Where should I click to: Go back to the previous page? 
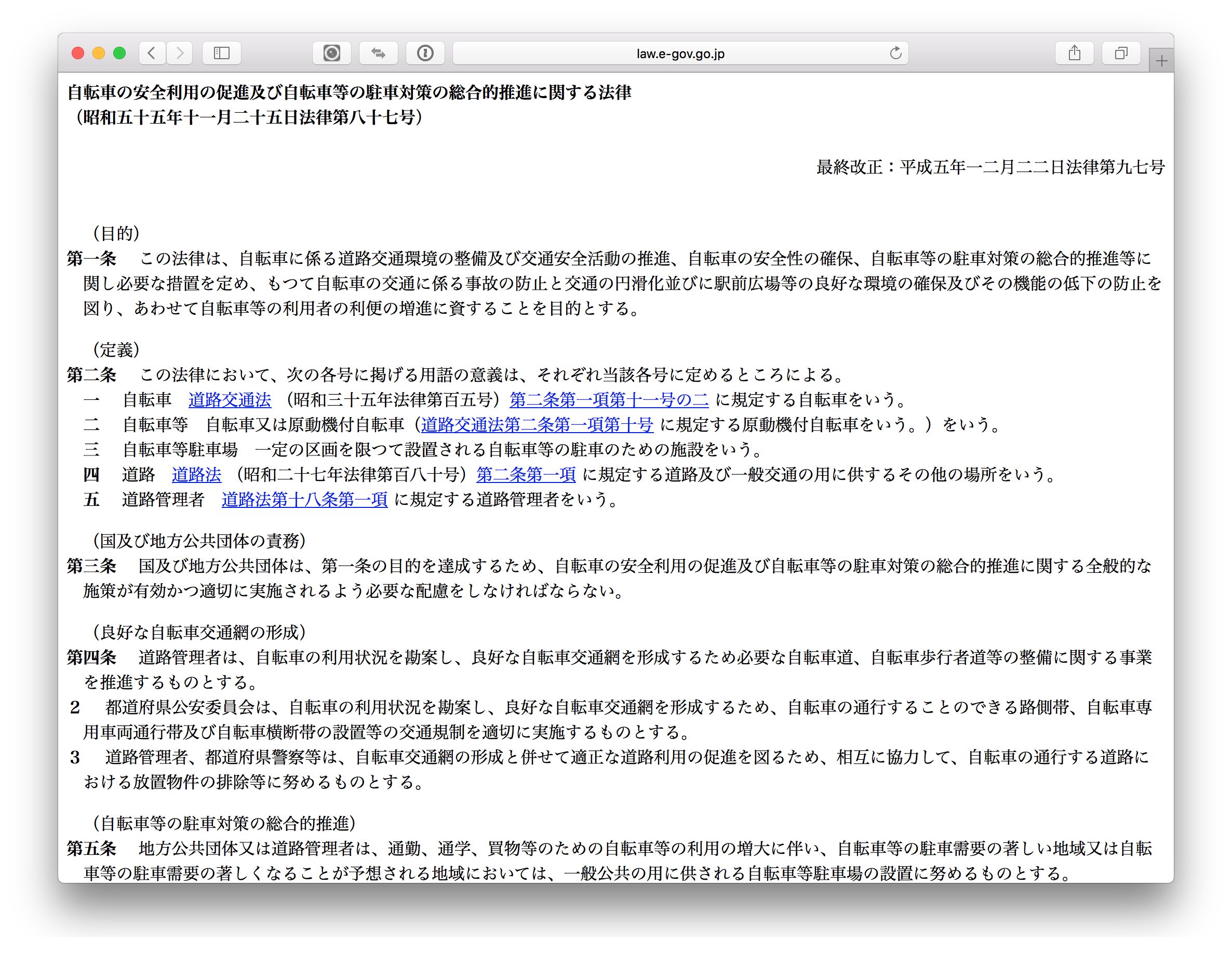(x=152, y=53)
